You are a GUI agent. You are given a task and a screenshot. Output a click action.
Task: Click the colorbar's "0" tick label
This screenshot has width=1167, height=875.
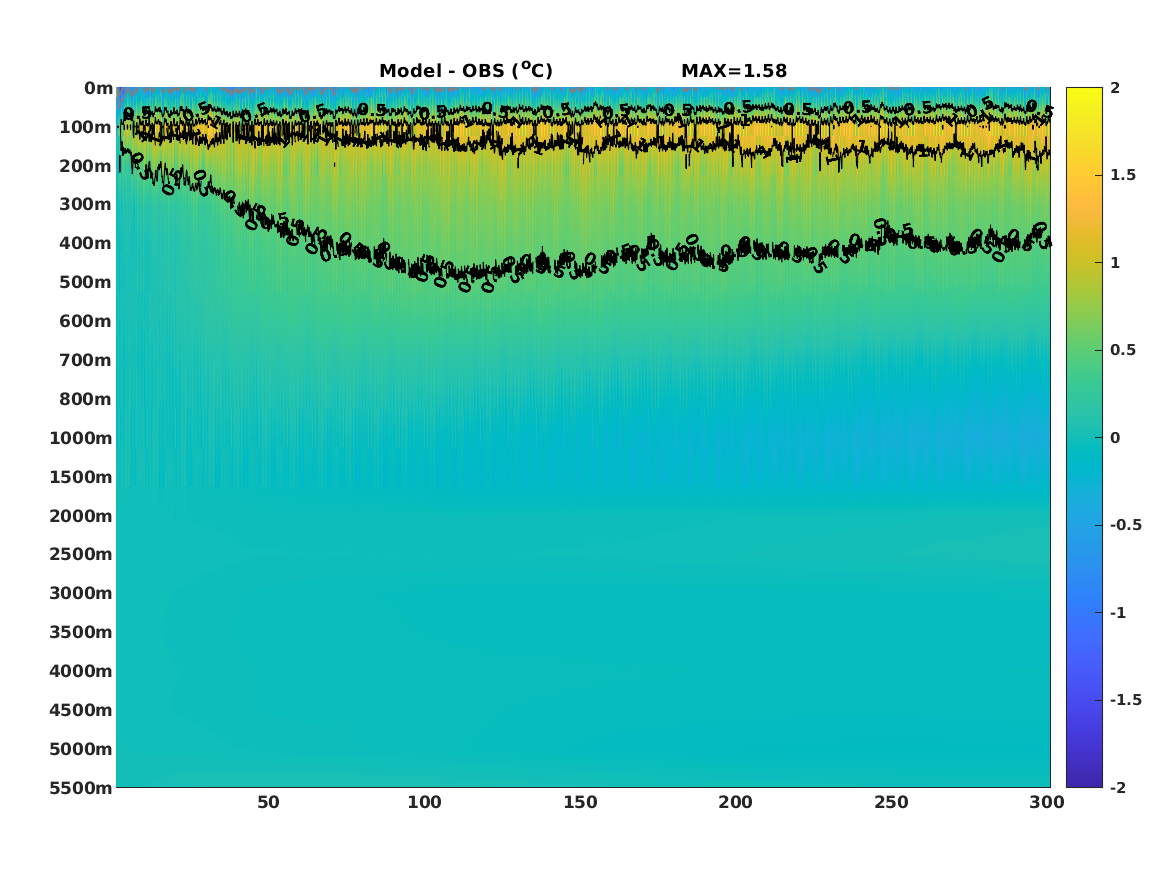1115,438
